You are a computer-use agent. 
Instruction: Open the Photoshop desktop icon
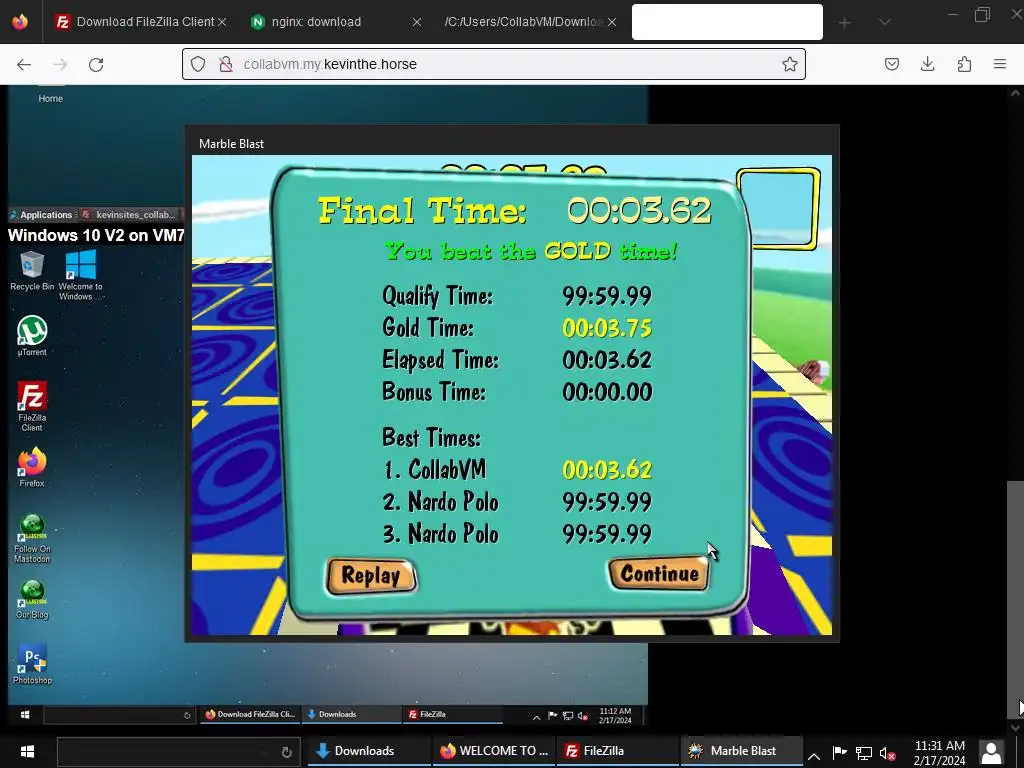click(x=32, y=665)
